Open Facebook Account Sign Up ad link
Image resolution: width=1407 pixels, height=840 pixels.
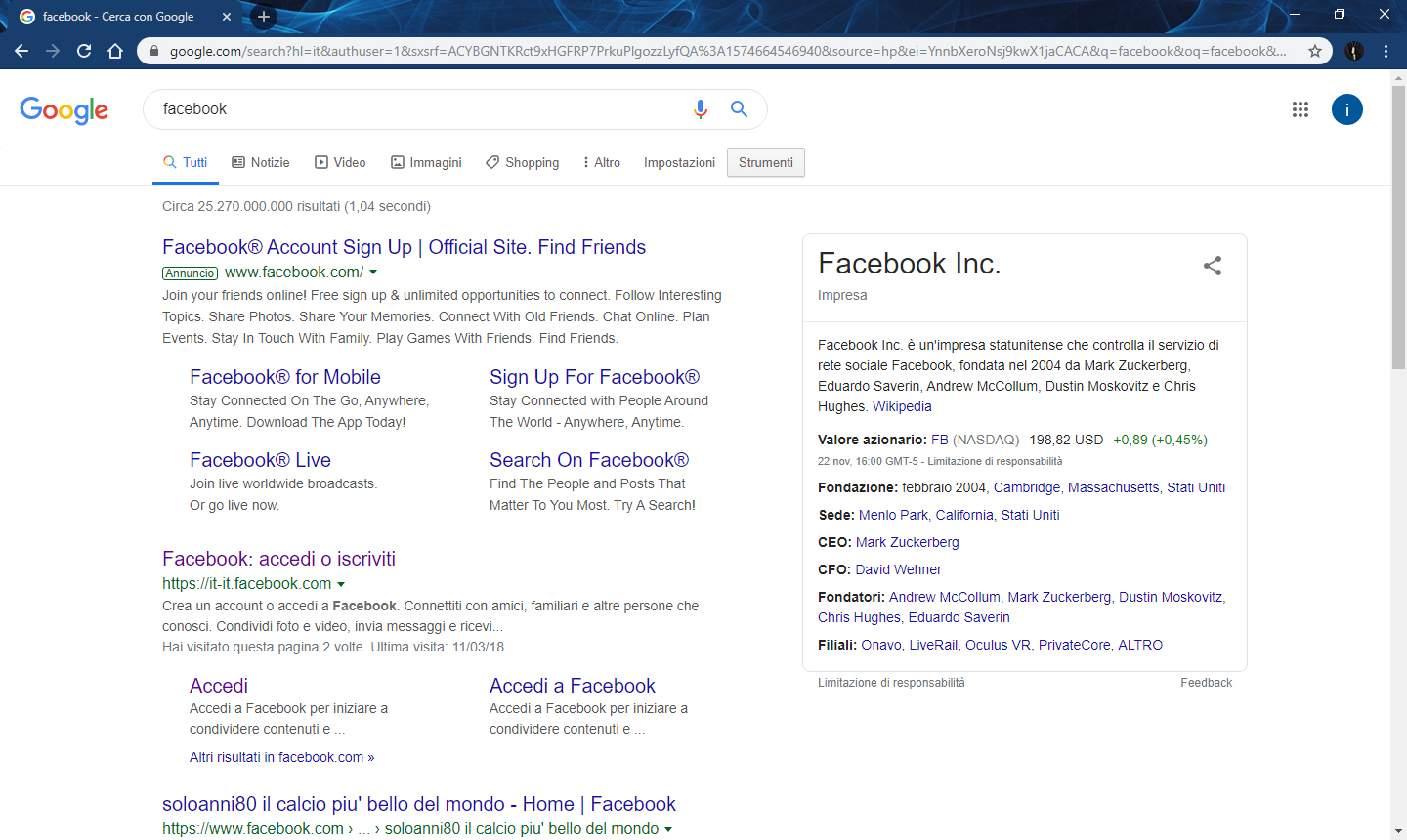(404, 247)
